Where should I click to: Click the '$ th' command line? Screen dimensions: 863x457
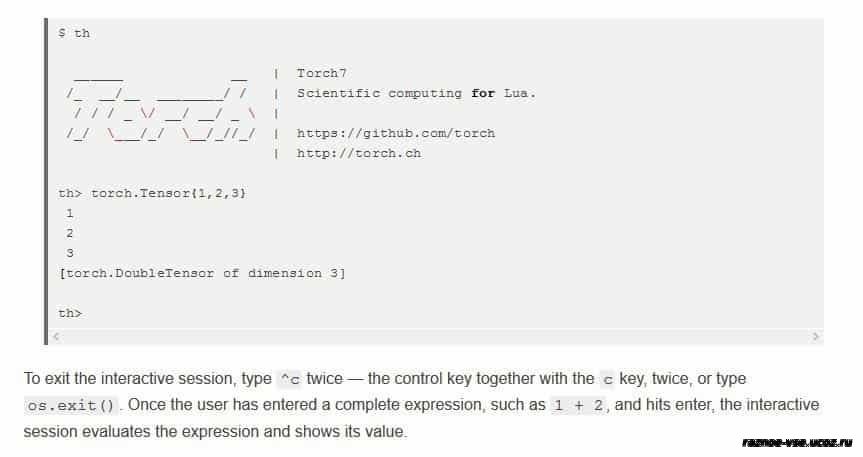point(74,33)
